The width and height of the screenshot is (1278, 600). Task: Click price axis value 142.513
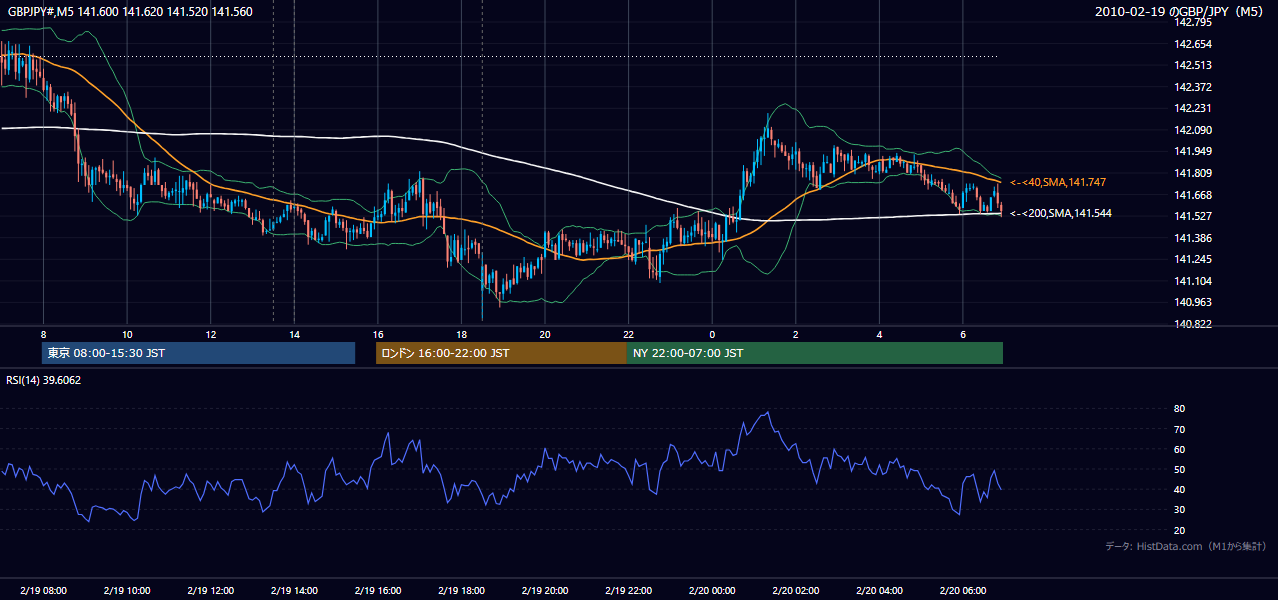(x=1192, y=65)
